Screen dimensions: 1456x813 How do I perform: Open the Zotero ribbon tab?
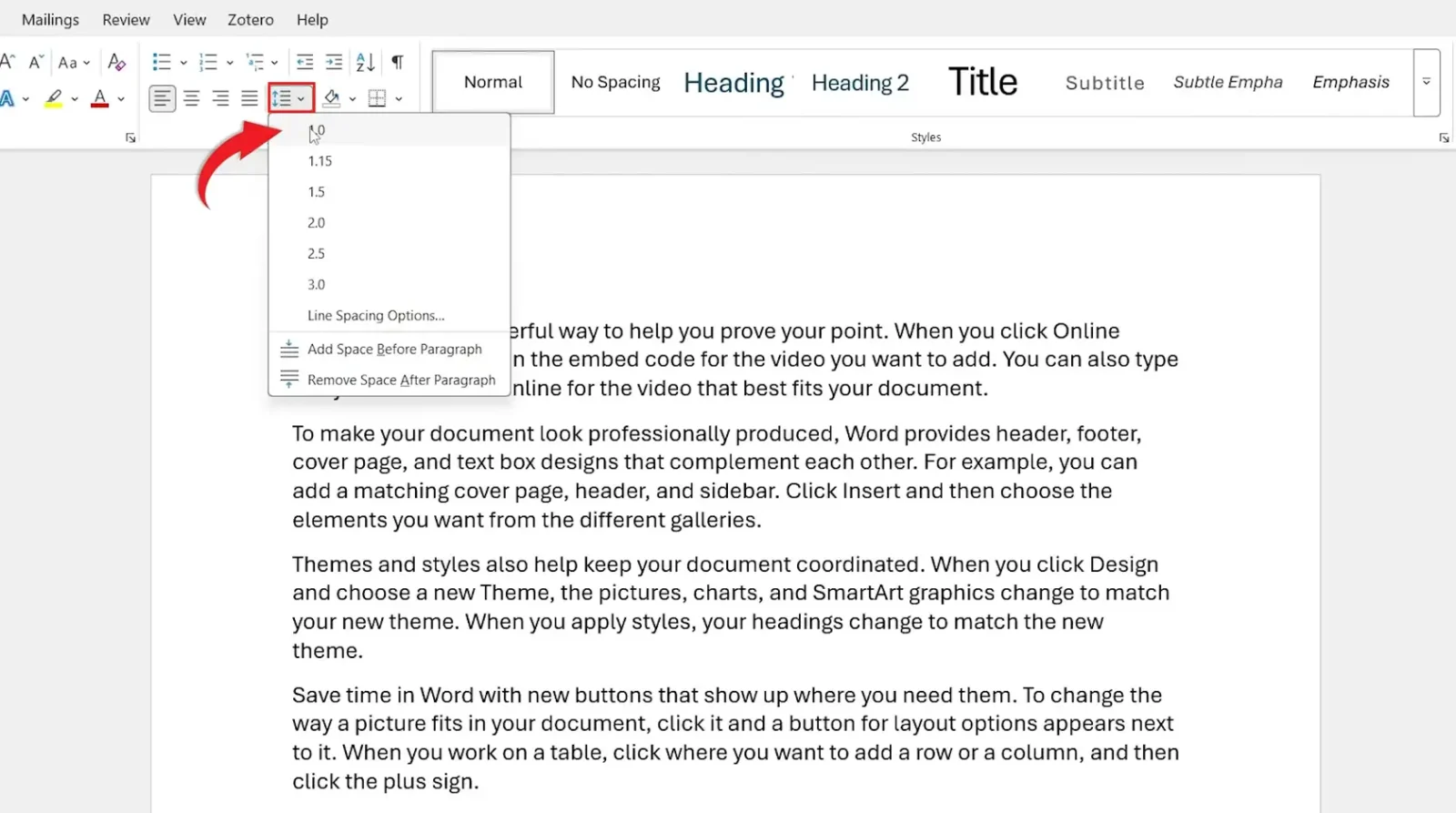click(x=250, y=19)
